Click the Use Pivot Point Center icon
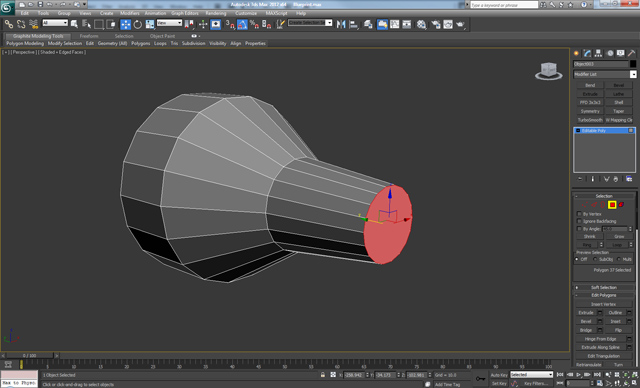 click(189, 24)
